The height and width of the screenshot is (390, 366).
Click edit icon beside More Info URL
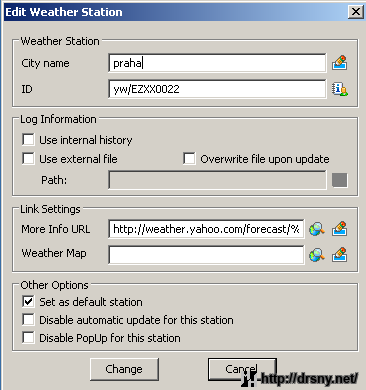(x=339, y=229)
